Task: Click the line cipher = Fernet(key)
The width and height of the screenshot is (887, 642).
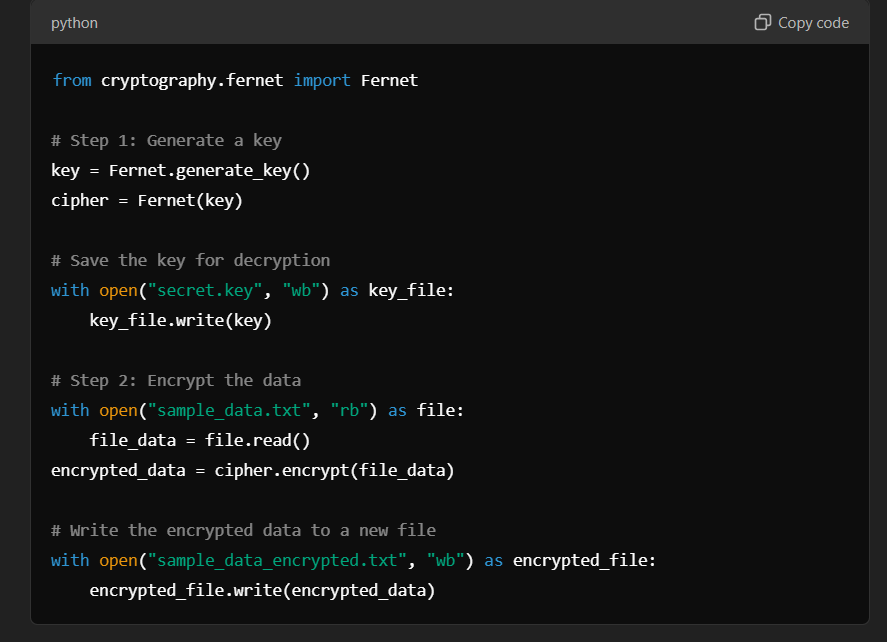Action: click(147, 200)
